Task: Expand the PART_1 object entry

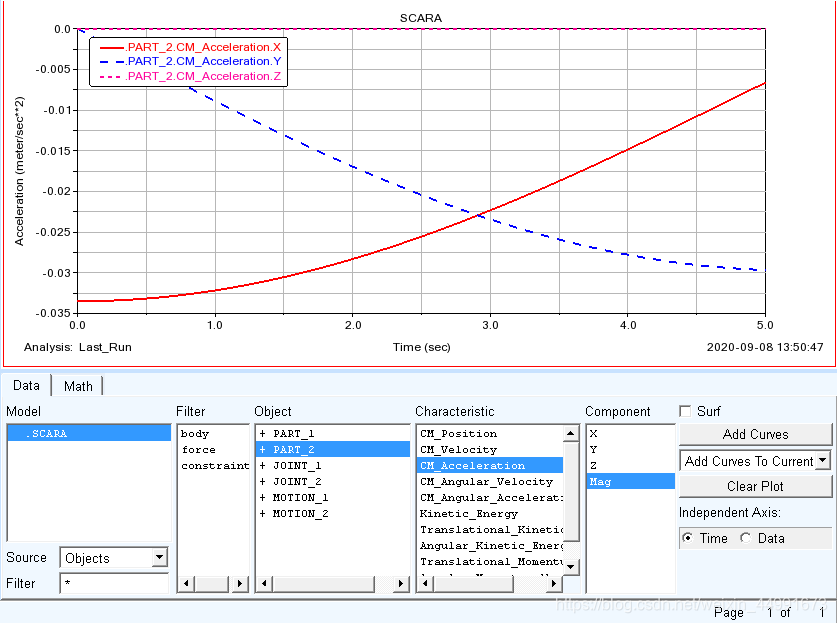Action: tap(263, 434)
